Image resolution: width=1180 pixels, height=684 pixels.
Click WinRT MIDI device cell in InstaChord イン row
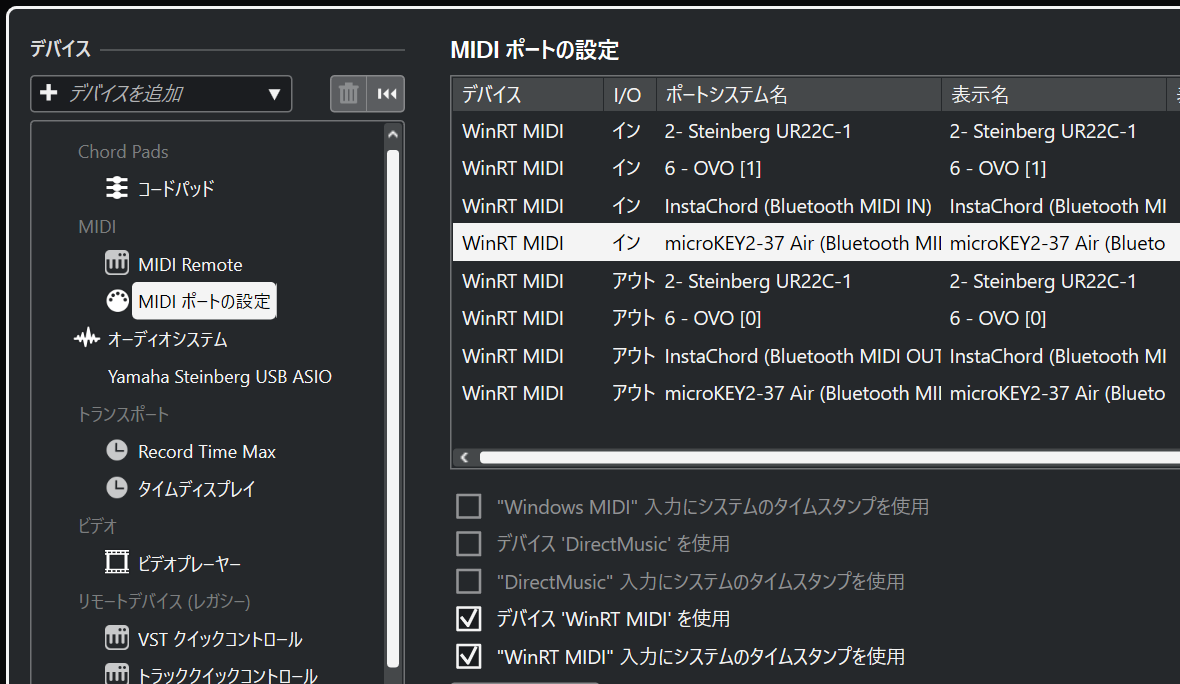pyautogui.click(x=512, y=205)
